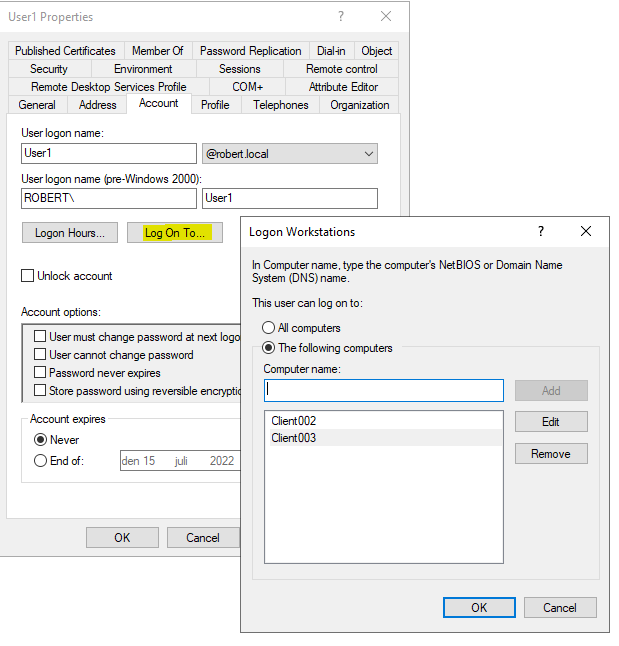Screen dimensions: 619x646
Task: Tick Password never expires checkbox
Action: pos(41,373)
